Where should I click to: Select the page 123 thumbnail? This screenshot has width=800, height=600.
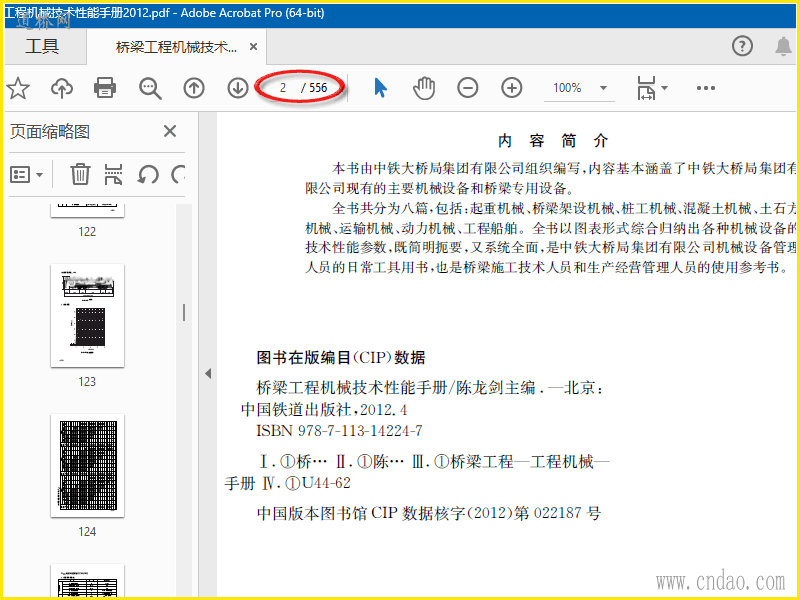87,315
